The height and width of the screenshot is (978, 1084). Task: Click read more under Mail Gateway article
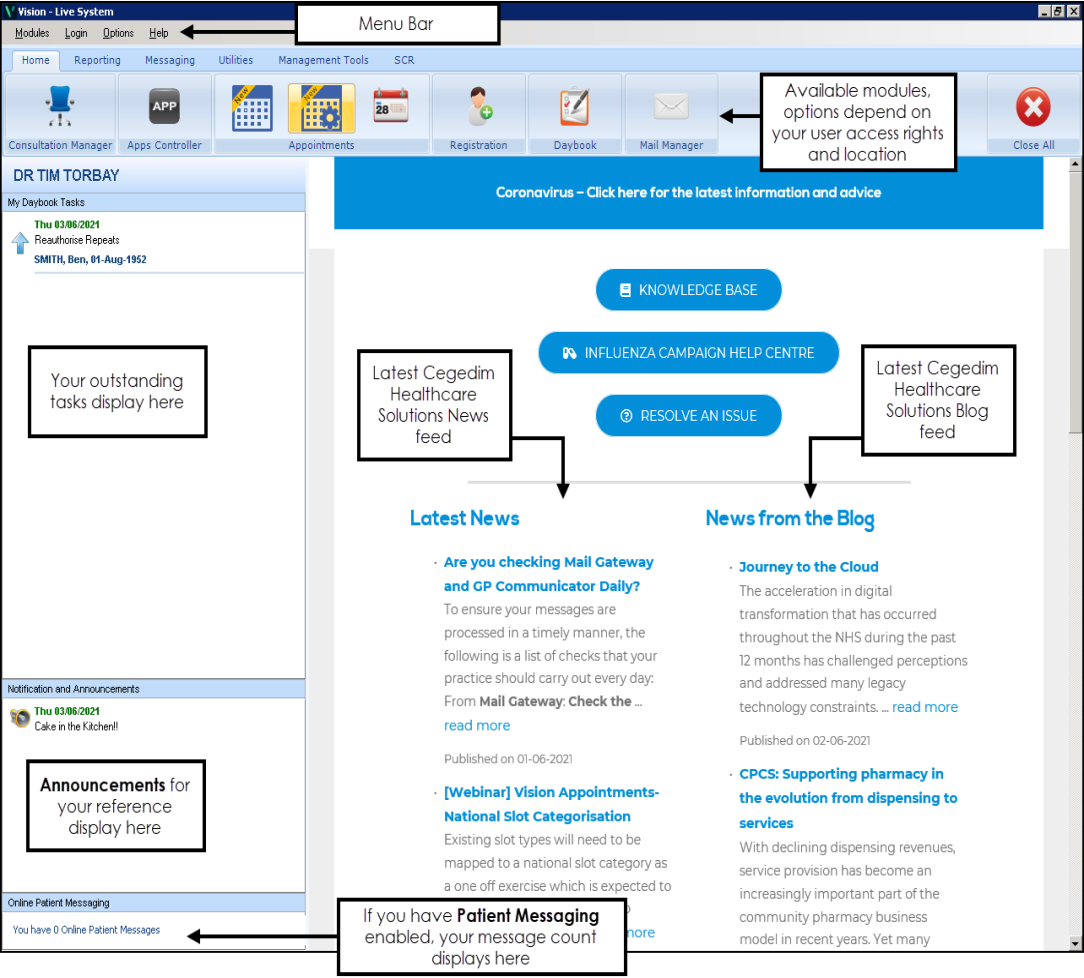point(477,725)
